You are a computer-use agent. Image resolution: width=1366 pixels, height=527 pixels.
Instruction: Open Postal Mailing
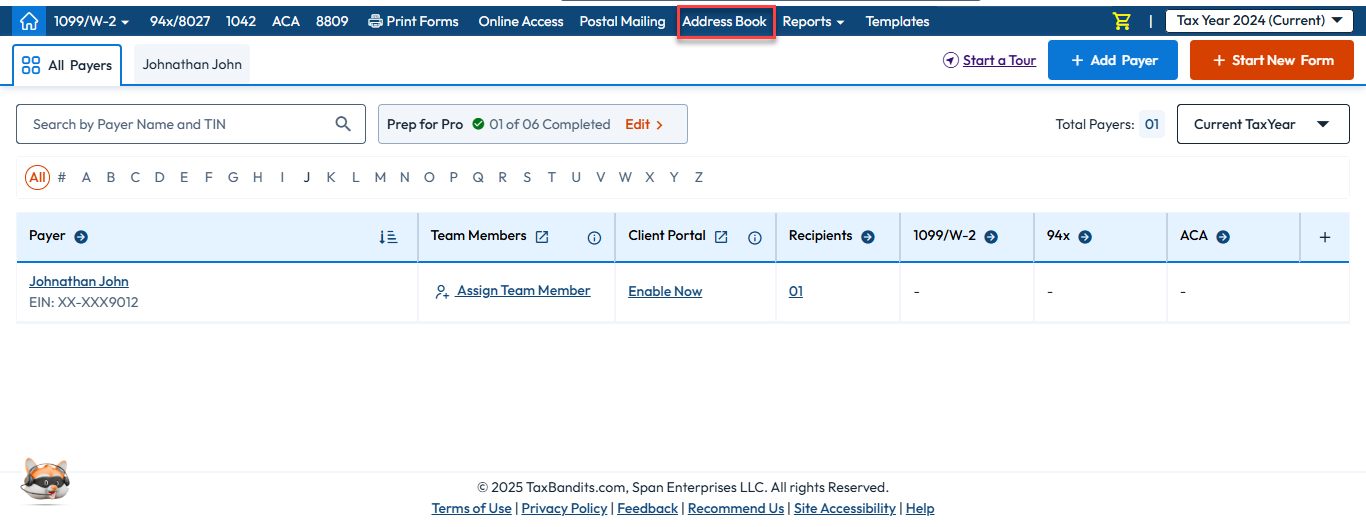(622, 21)
